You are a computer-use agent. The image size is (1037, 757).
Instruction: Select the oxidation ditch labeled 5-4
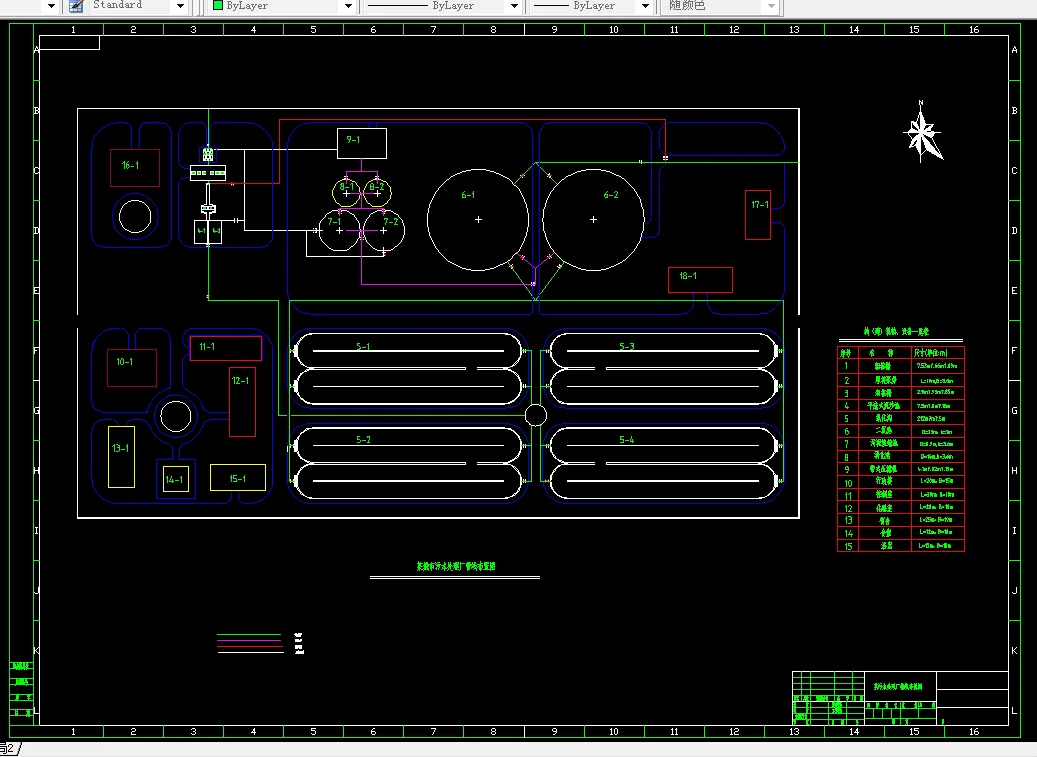tap(663, 463)
